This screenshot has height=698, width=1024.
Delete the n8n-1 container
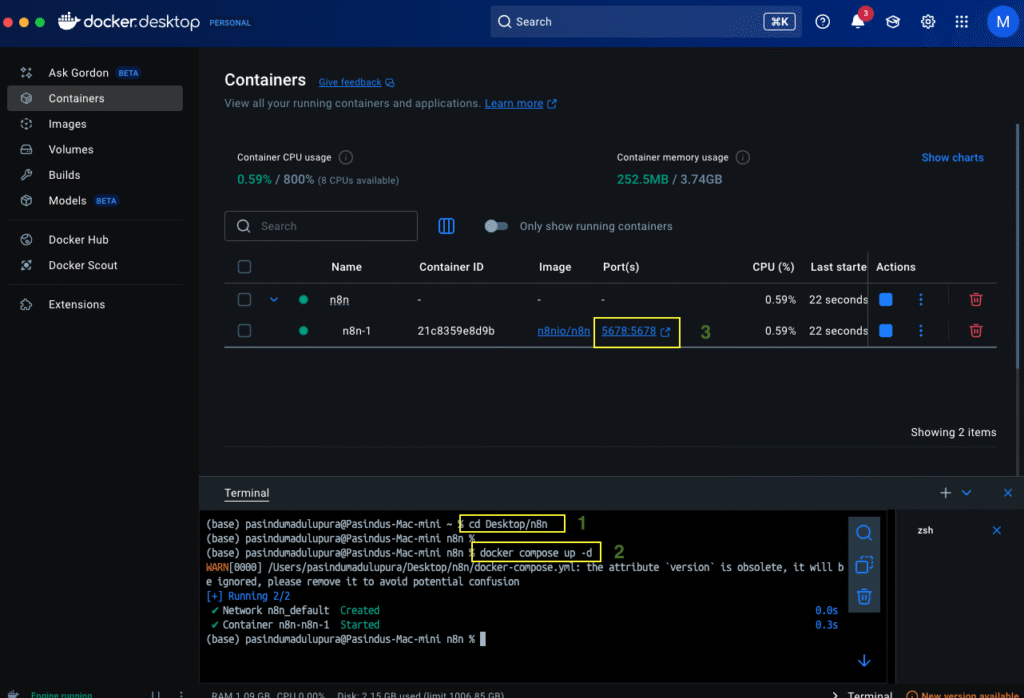(x=976, y=330)
